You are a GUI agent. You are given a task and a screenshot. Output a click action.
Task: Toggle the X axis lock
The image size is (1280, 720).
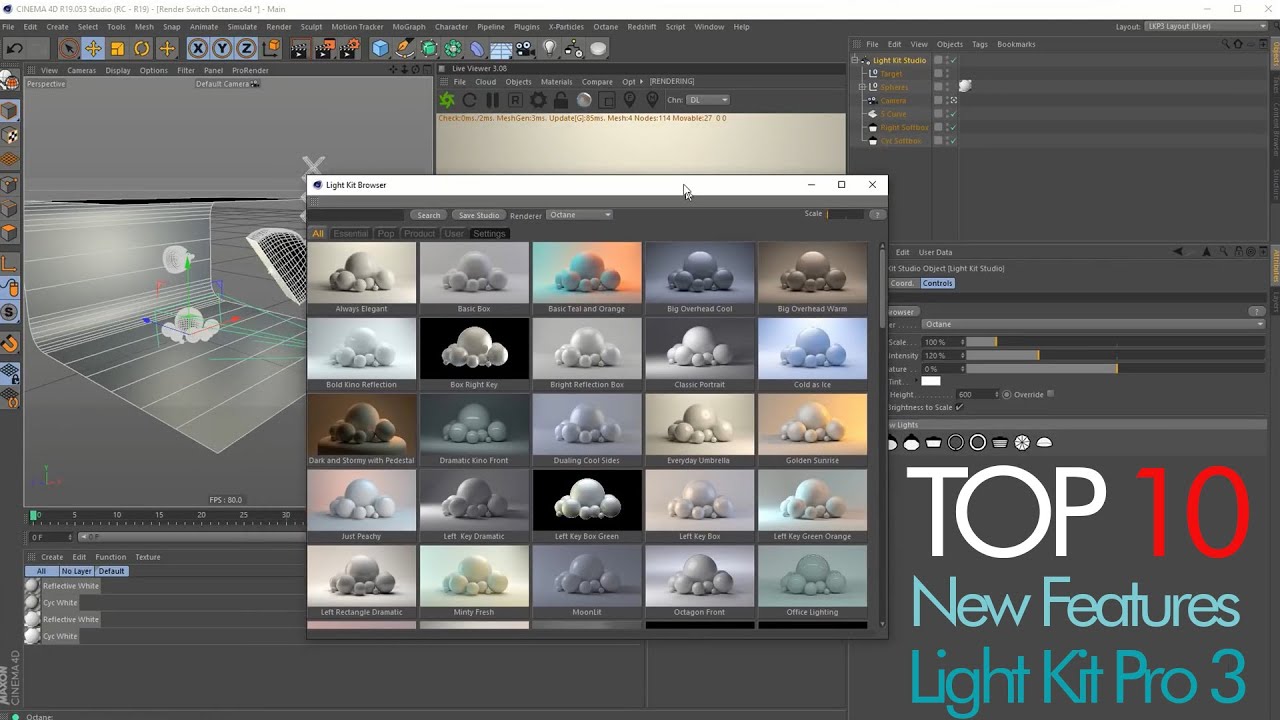click(x=198, y=48)
